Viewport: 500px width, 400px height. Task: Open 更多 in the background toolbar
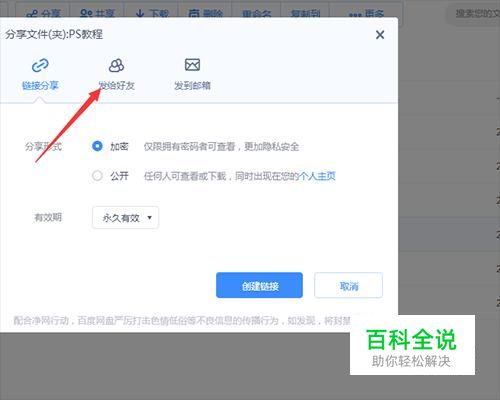pos(366,13)
